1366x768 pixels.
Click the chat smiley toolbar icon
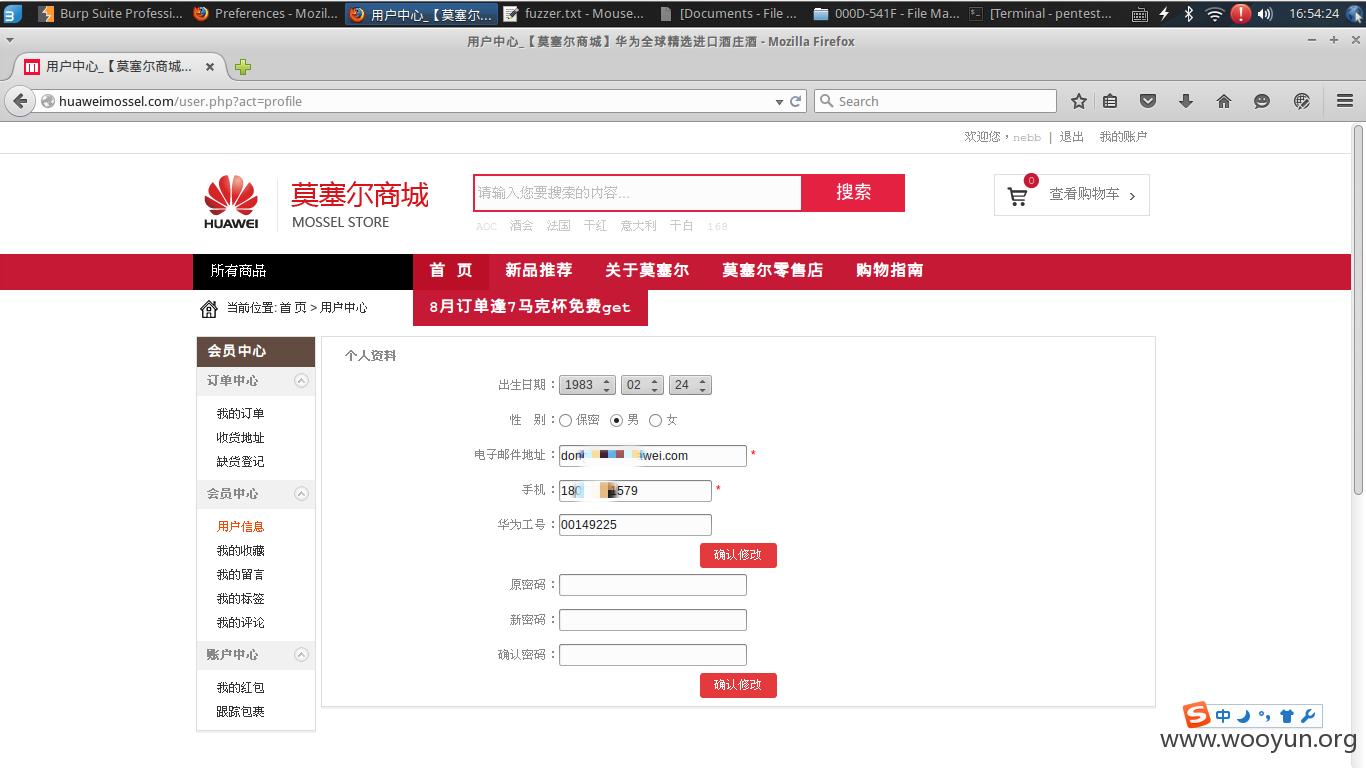coord(1262,101)
